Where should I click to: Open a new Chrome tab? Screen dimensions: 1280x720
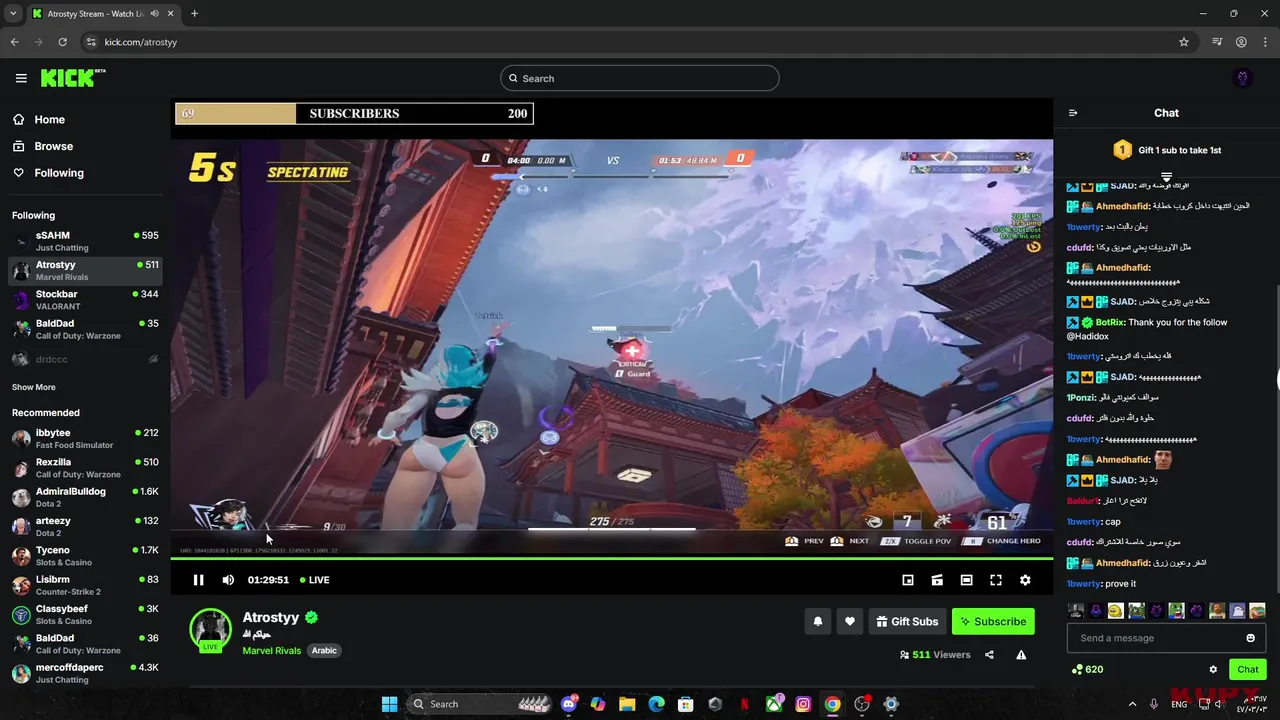coord(194,13)
